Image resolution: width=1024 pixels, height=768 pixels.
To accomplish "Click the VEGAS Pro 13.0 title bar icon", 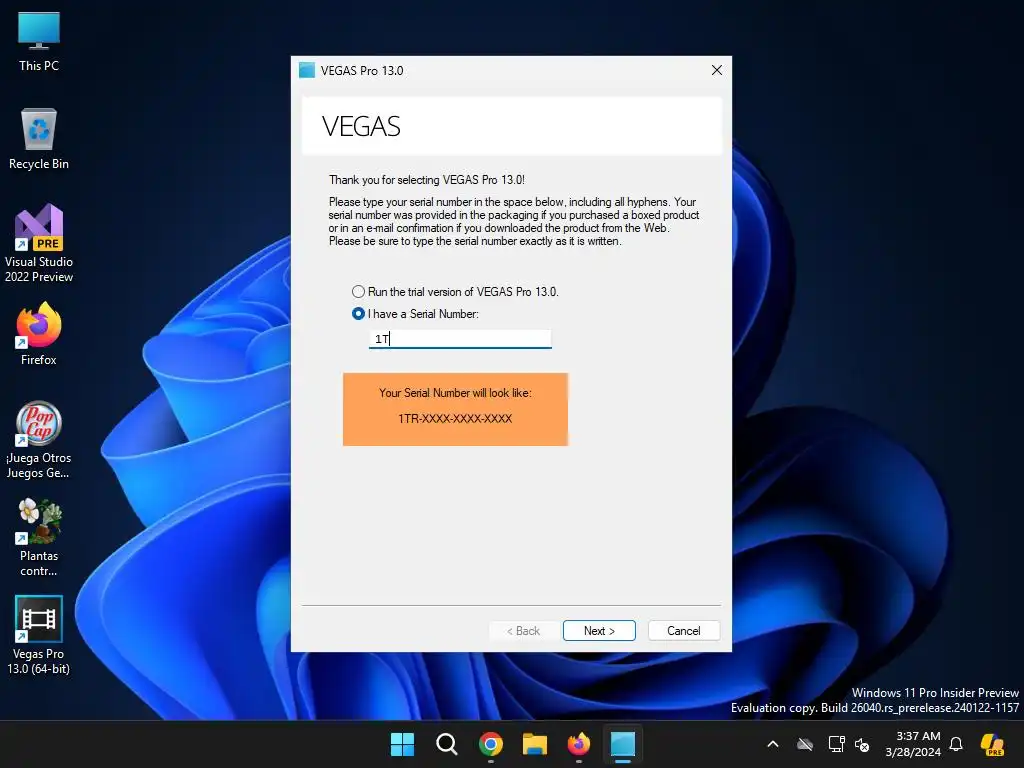I will point(307,70).
